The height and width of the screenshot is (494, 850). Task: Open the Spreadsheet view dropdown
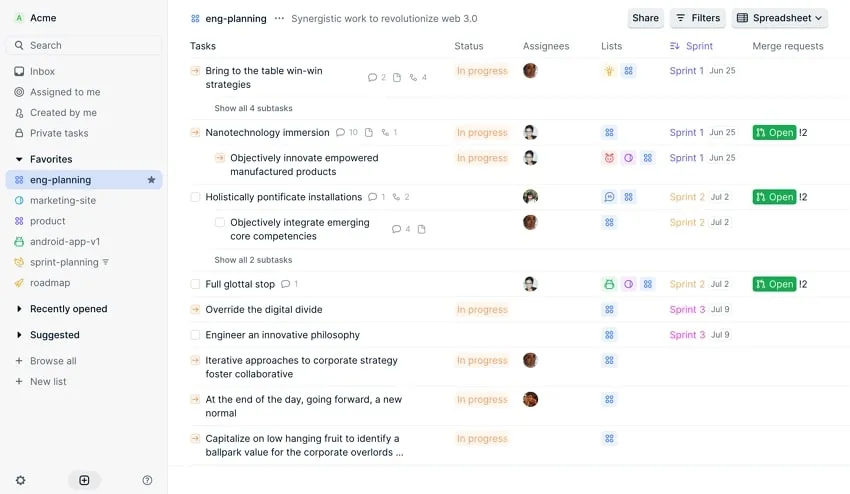pyautogui.click(x=780, y=18)
